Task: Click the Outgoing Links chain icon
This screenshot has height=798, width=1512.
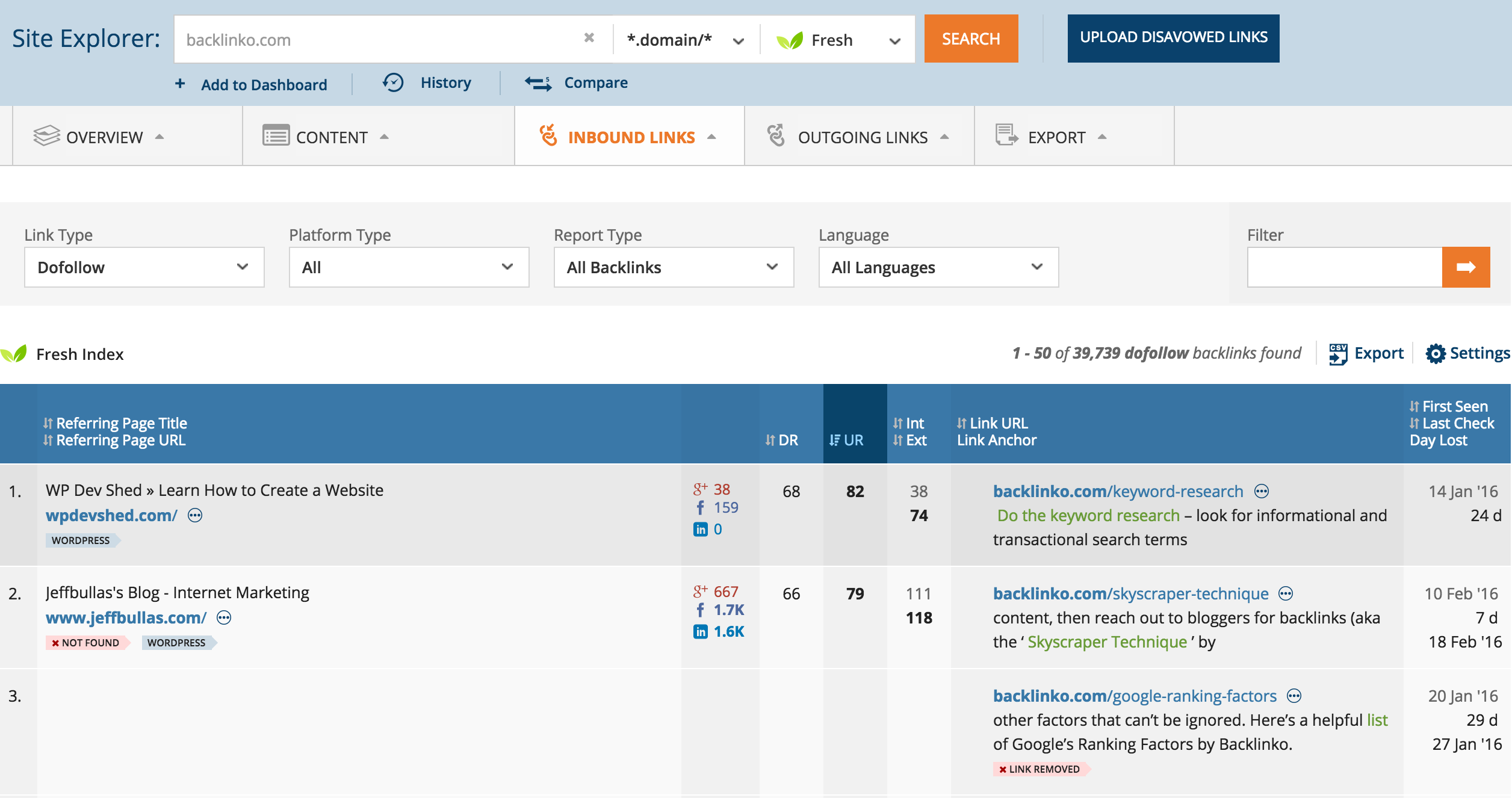Action: click(776, 135)
